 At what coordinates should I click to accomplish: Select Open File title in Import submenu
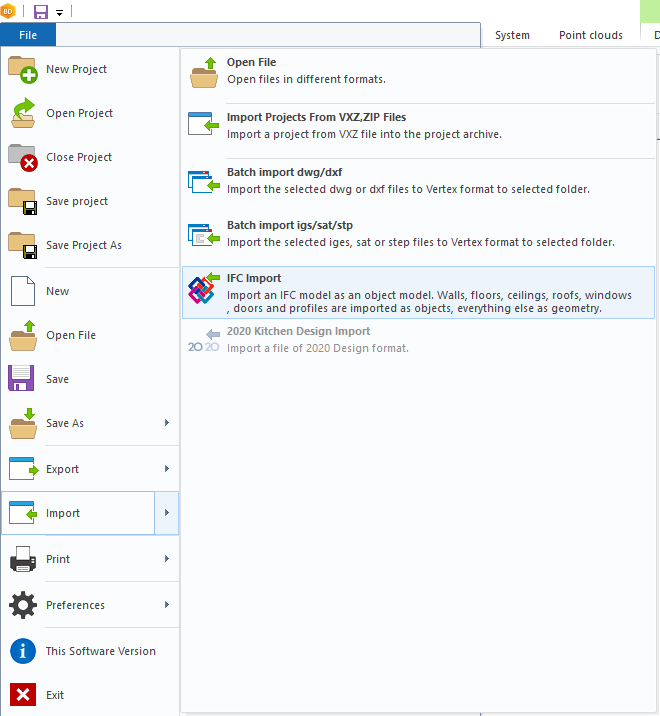251,62
